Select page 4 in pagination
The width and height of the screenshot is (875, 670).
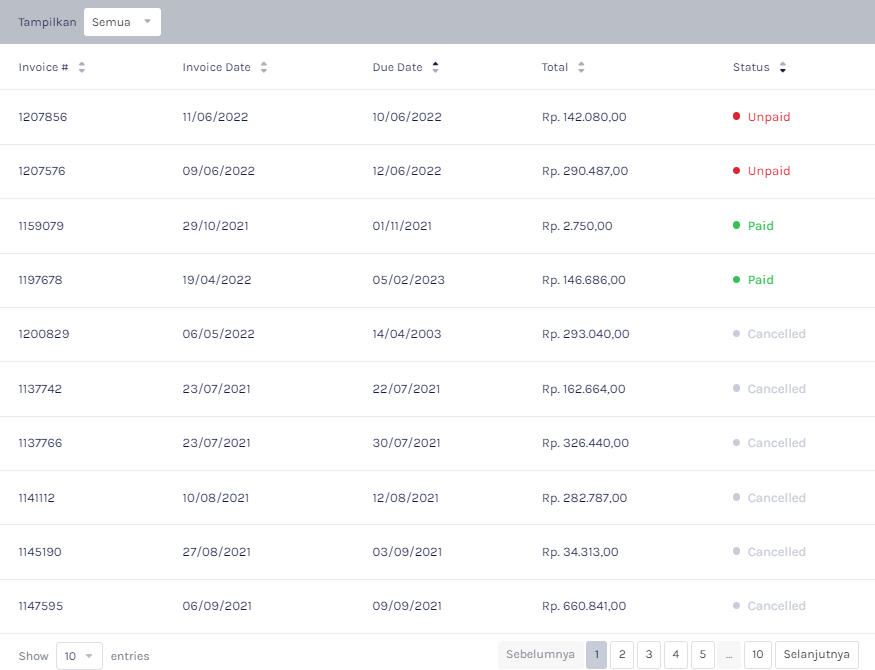(676, 655)
